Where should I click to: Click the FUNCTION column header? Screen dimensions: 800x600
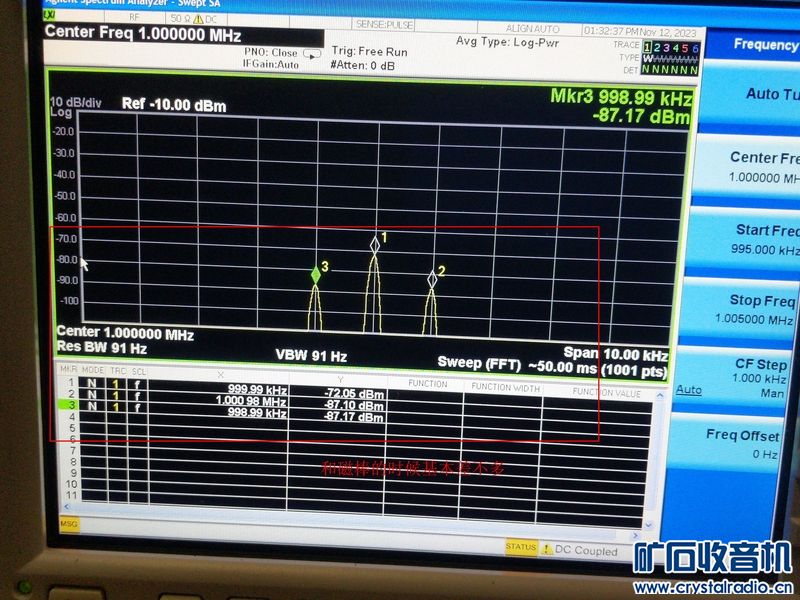[427, 384]
